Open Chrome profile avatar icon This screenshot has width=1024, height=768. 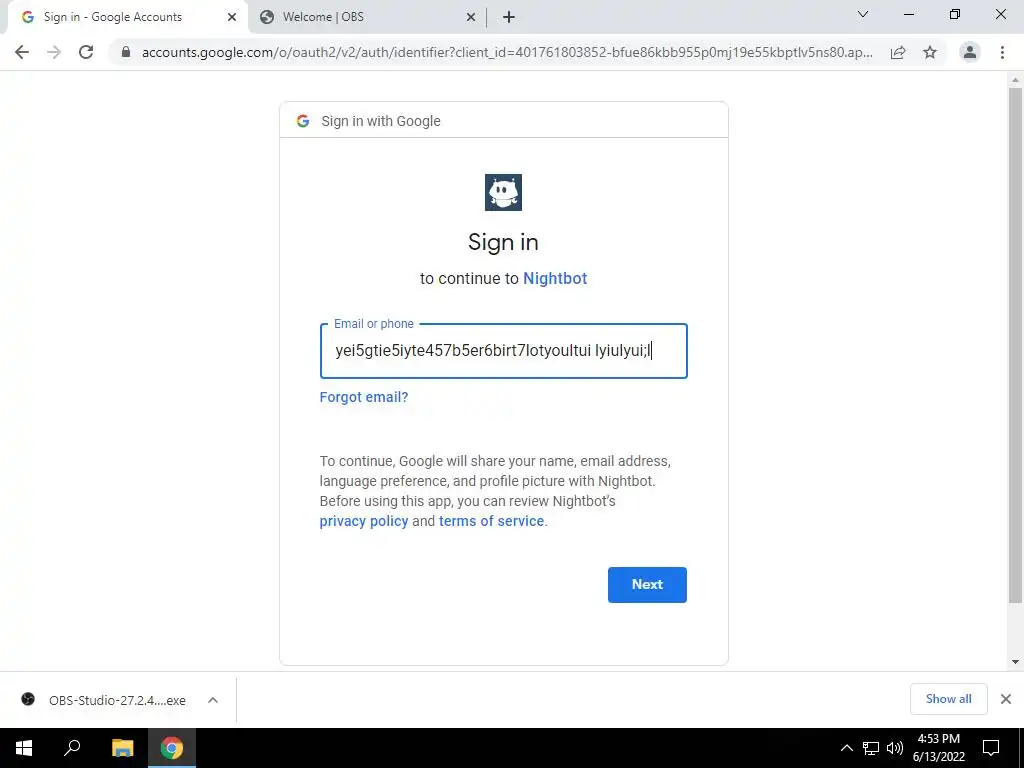click(x=970, y=52)
